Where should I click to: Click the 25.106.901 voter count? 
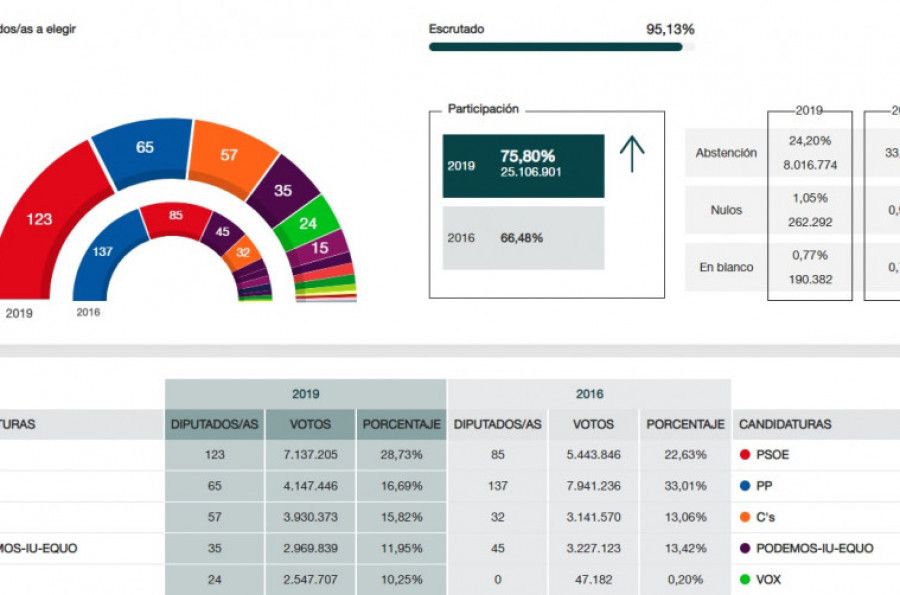(530, 172)
